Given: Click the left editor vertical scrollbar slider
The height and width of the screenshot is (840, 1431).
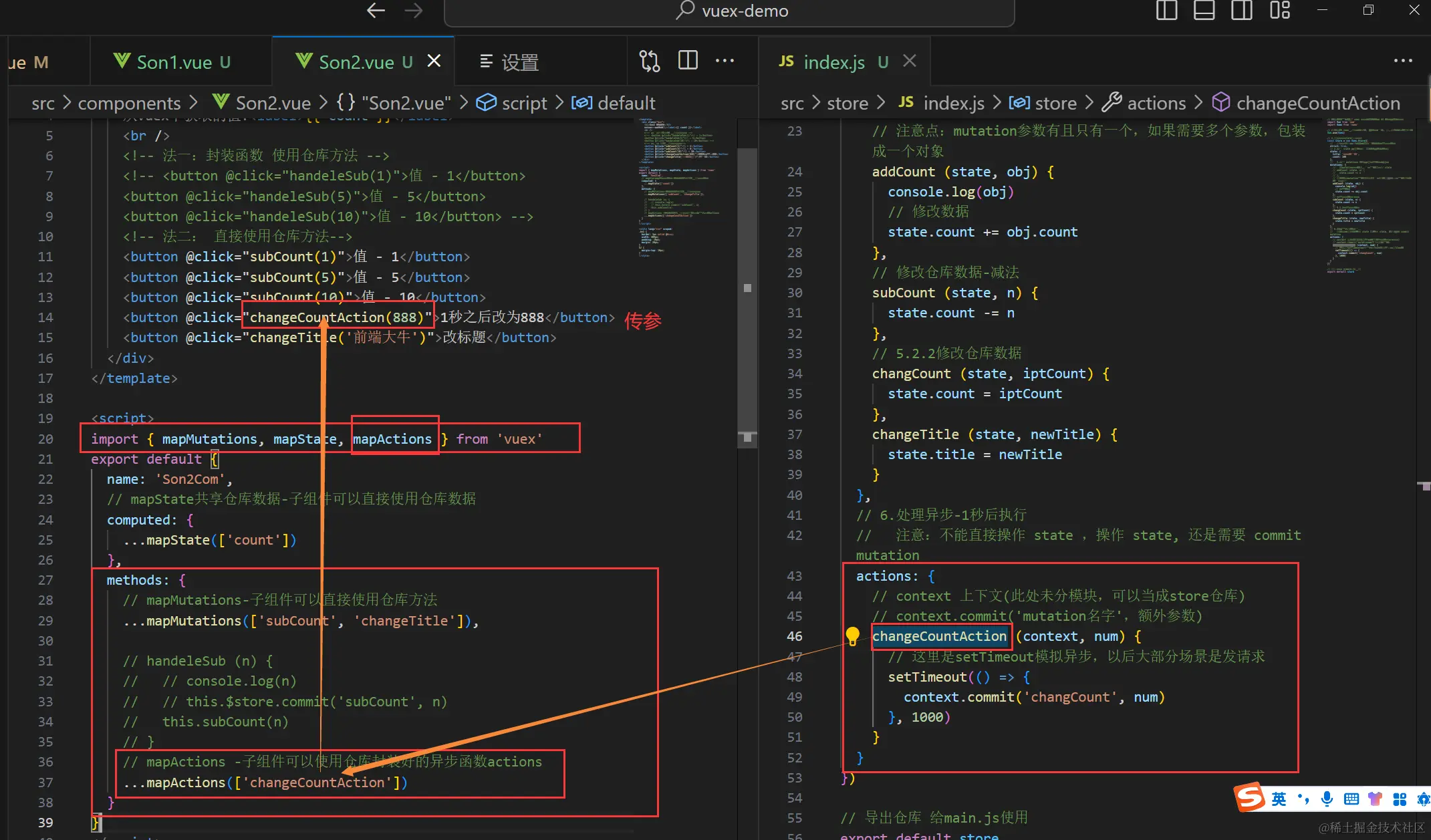Looking at the screenshot, I should click(x=747, y=297).
